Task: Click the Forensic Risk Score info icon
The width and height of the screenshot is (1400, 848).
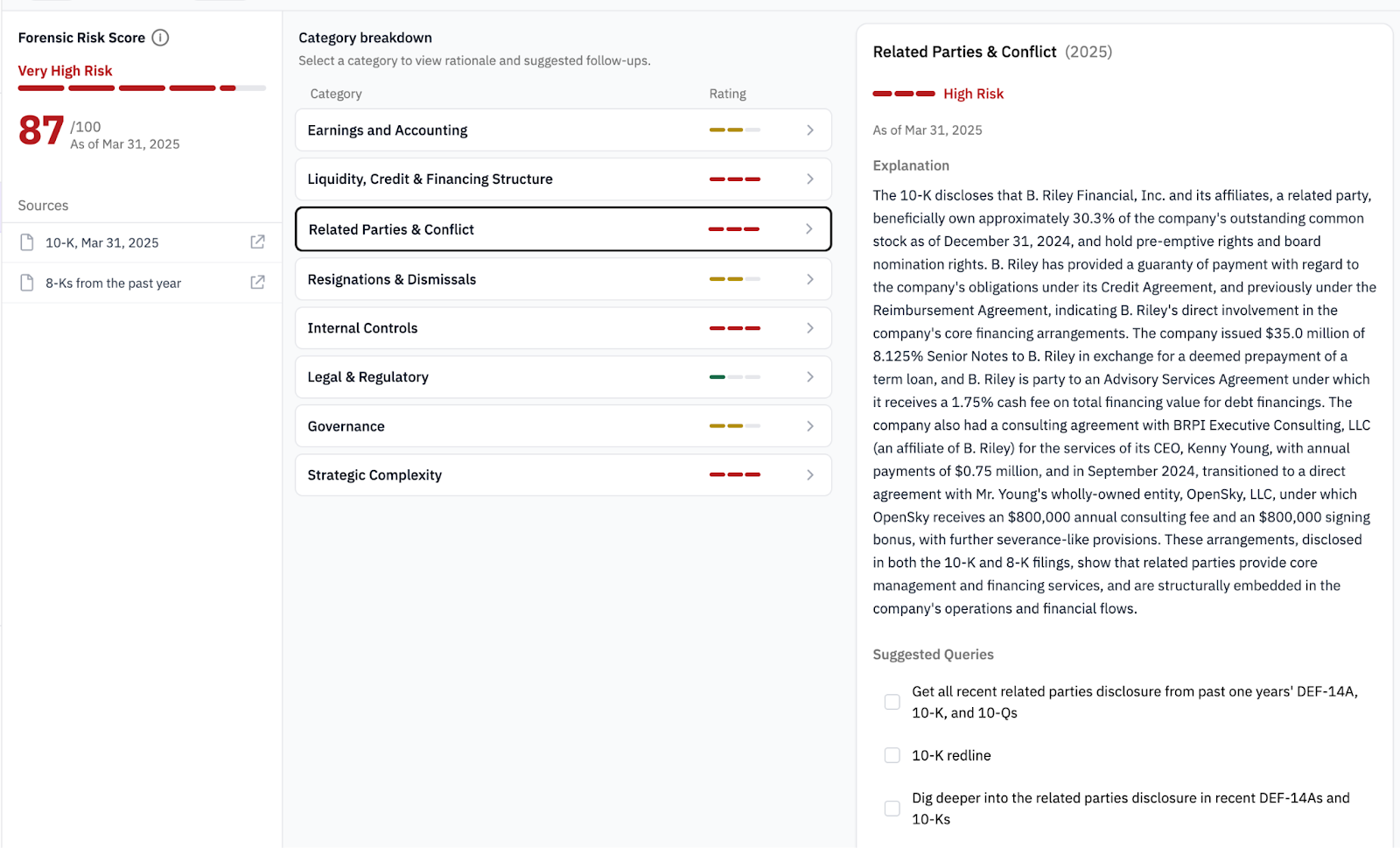Action: point(160,38)
